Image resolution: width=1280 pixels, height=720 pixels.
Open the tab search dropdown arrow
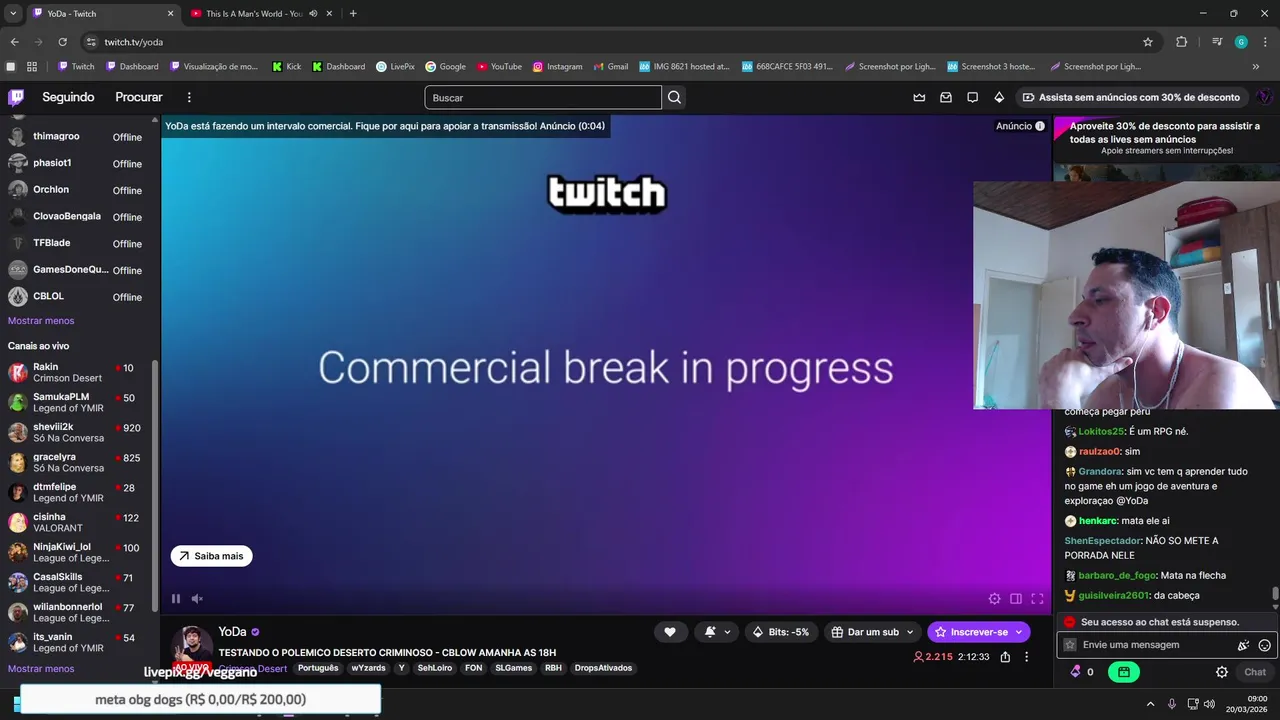[13, 14]
